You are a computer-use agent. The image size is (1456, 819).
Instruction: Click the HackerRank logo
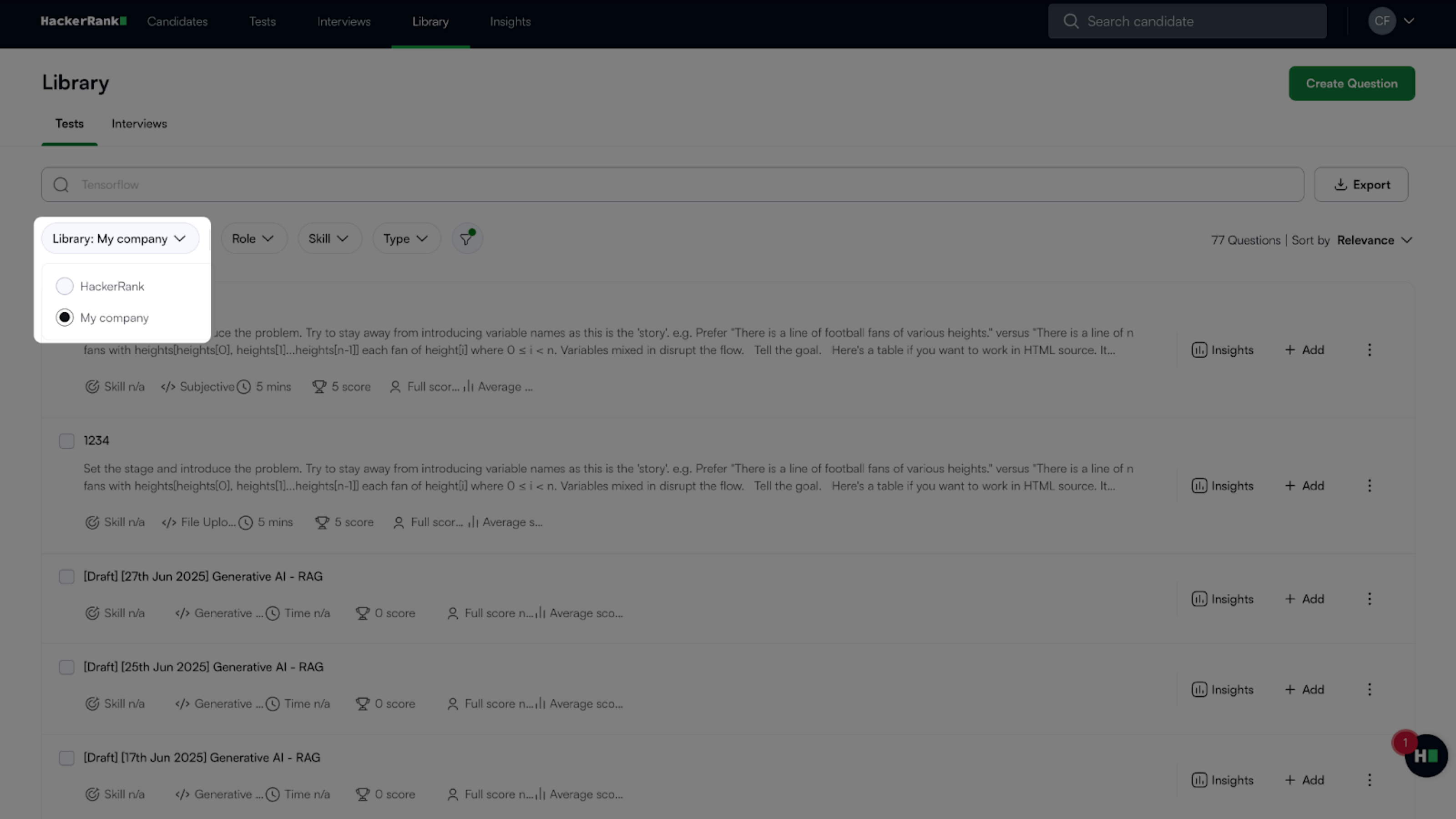(83, 21)
